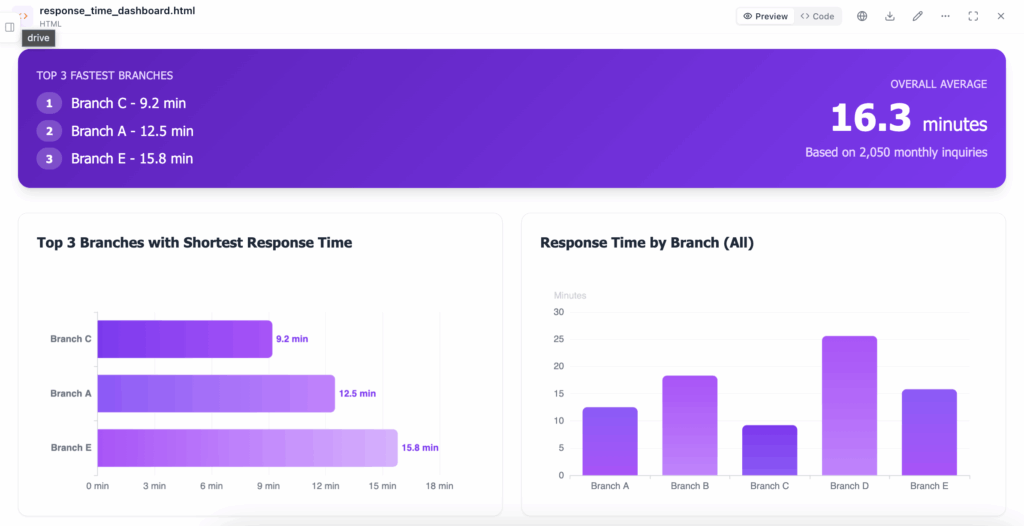Close the preview with the X icon
The width and height of the screenshot is (1024, 526).
click(x=1000, y=16)
